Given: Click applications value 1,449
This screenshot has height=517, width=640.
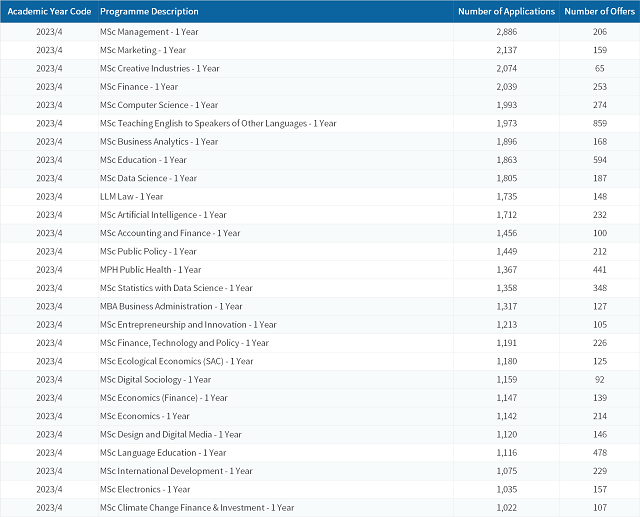Looking at the screenshot, I should point(507,251).
